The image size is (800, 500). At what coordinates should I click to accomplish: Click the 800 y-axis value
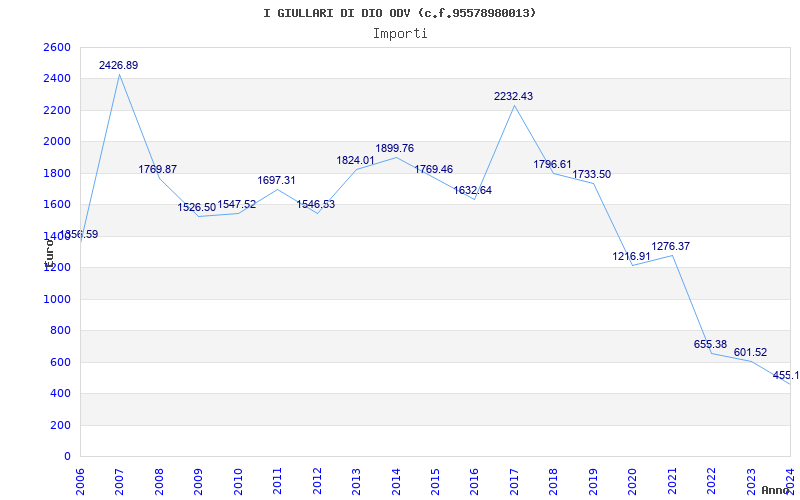point(60,331)
